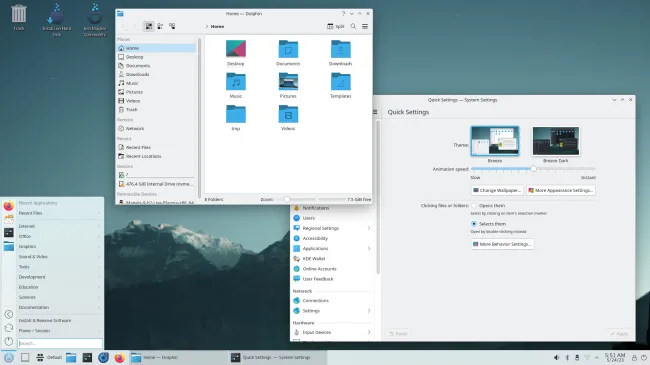Choose the Breeze theme thumbnail
Image resolution: width=650 pixels, height=365 pixels.
click(x=495, y=141)
